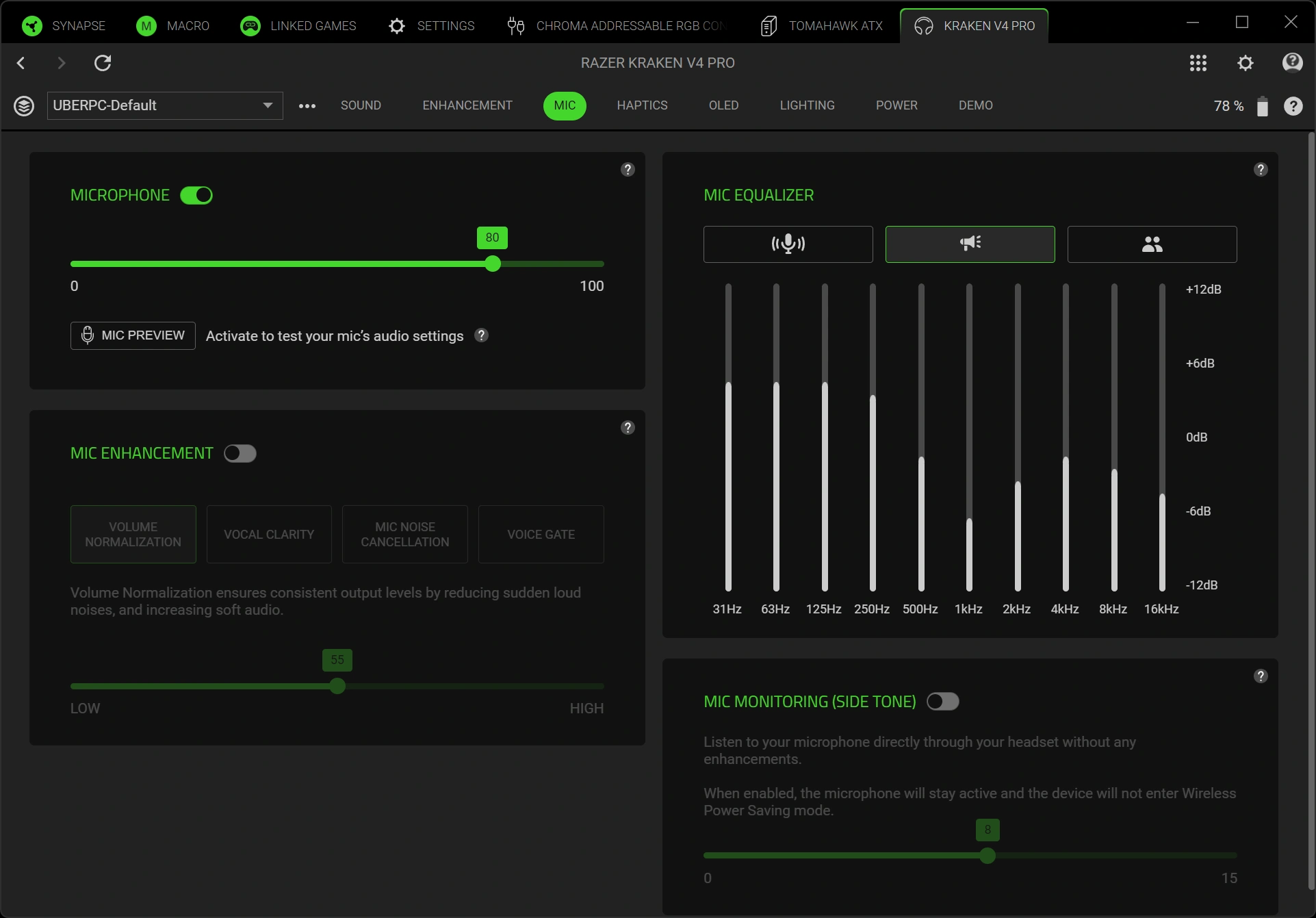1316x918 pixels.
Task: Select the two-people conference EQ preset button
Action: click(x=1152, y=244)
